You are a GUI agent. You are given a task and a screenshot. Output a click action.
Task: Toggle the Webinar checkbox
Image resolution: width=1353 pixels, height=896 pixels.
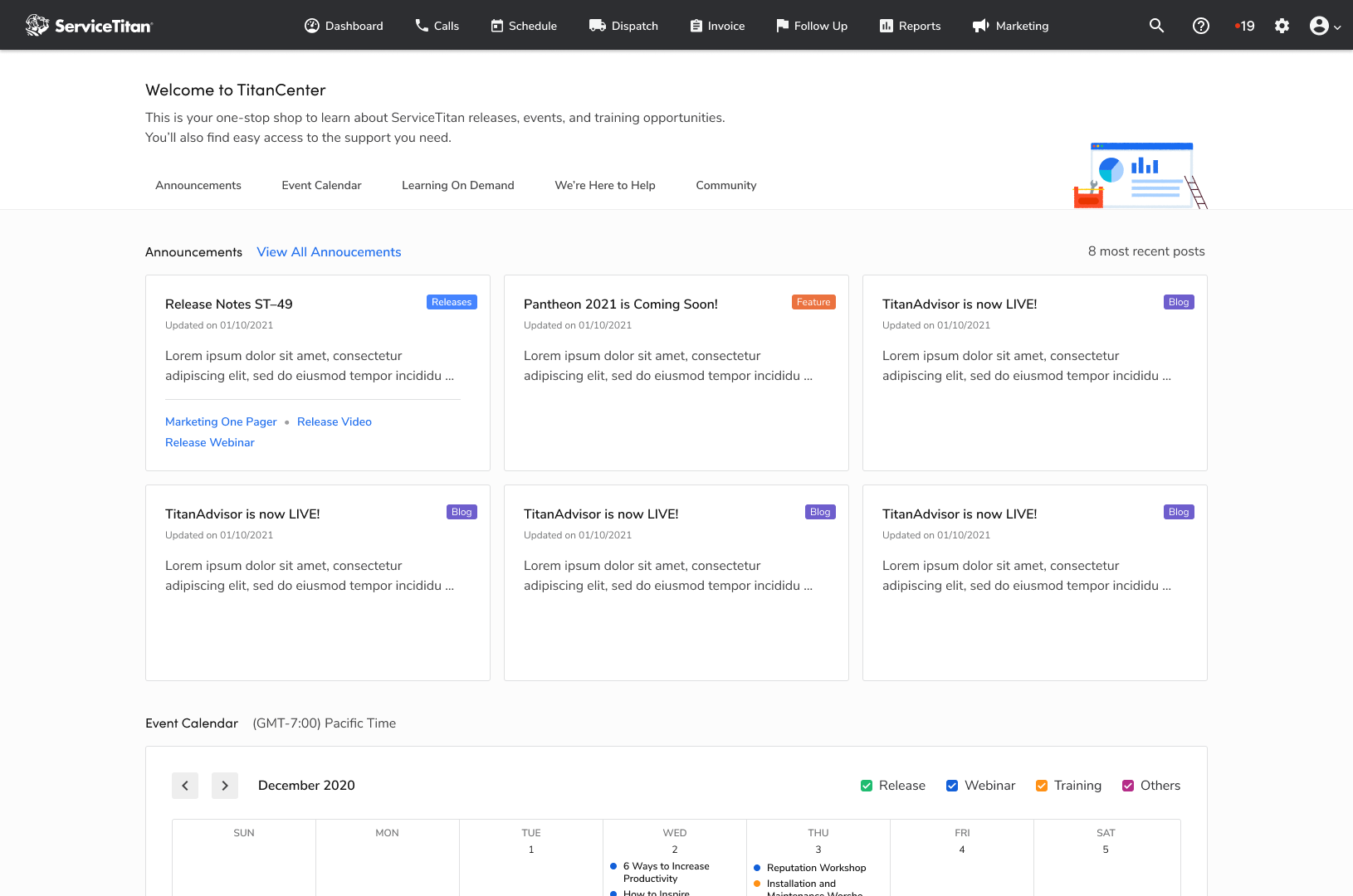(x=952, y=786)
